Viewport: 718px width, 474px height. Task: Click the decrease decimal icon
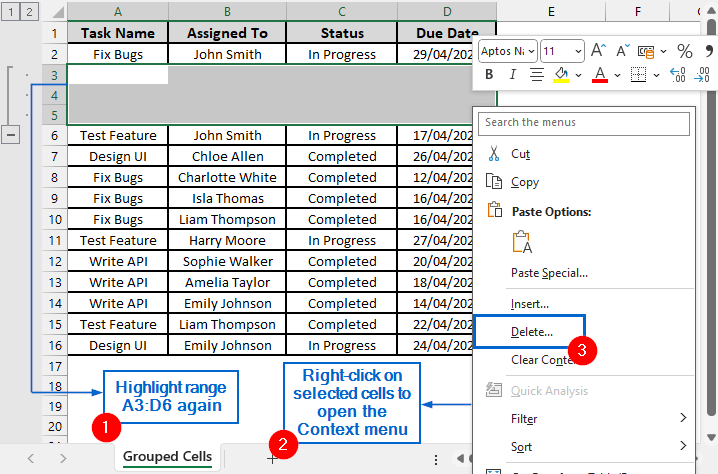[x=702, y=75]
